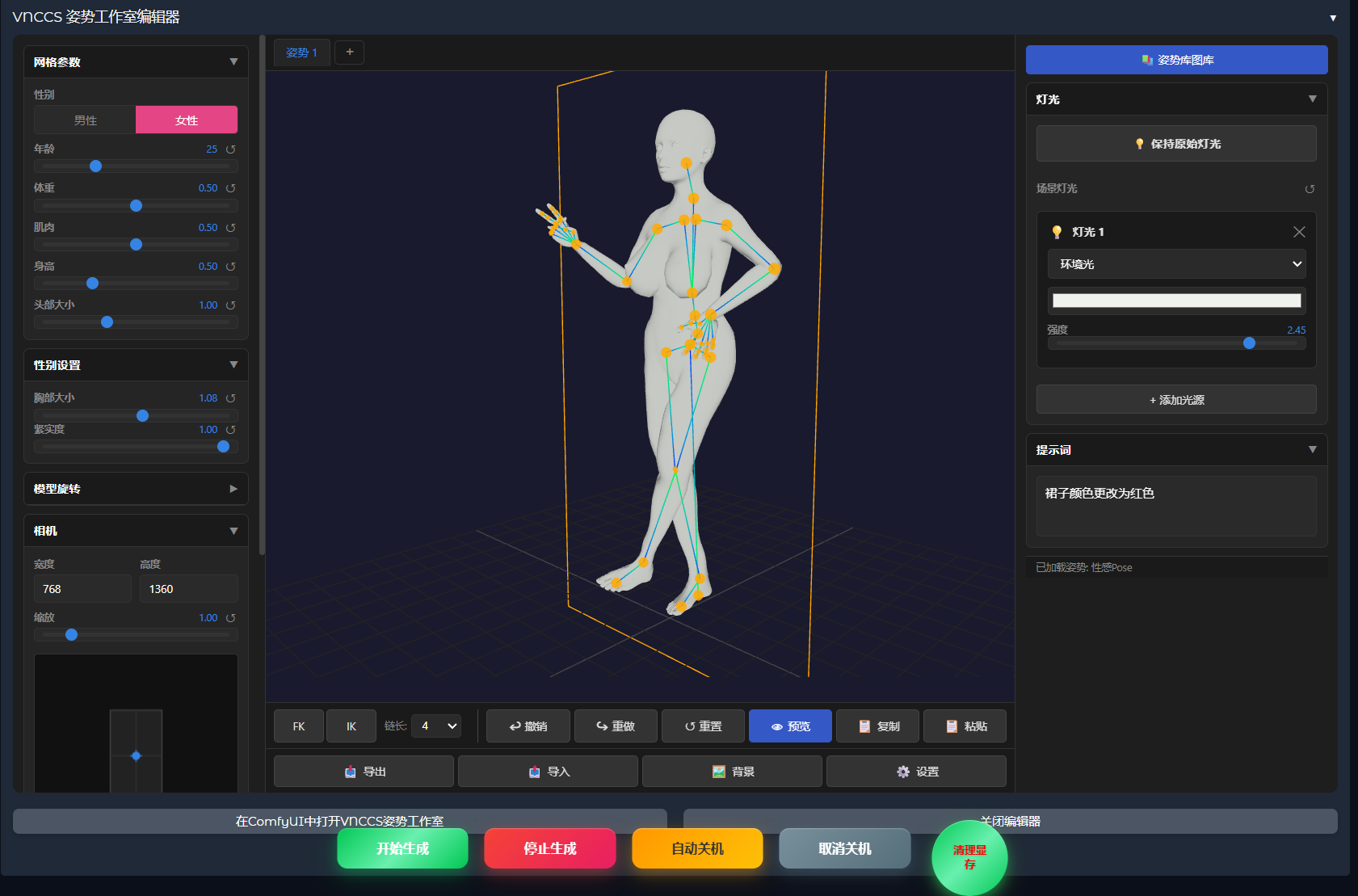Switch to IK mode
The image size is (1358, 896).
pos(351,726)
